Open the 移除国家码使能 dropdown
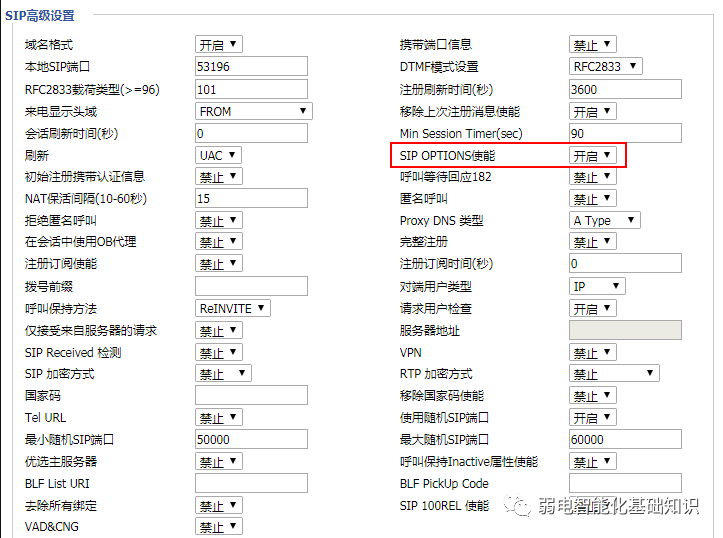 593,396
